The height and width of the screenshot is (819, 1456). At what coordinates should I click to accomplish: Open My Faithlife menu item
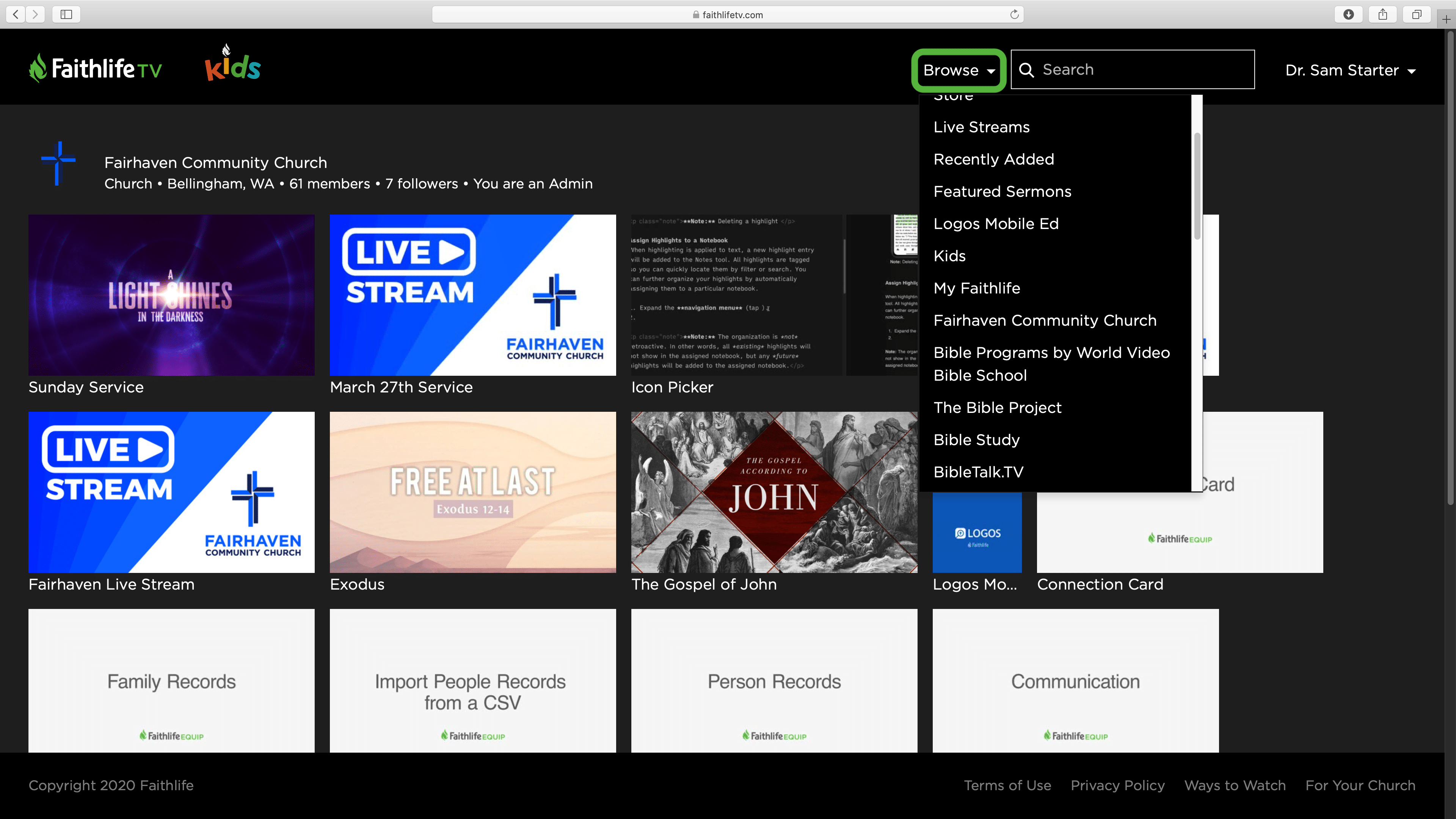[977, 288]
